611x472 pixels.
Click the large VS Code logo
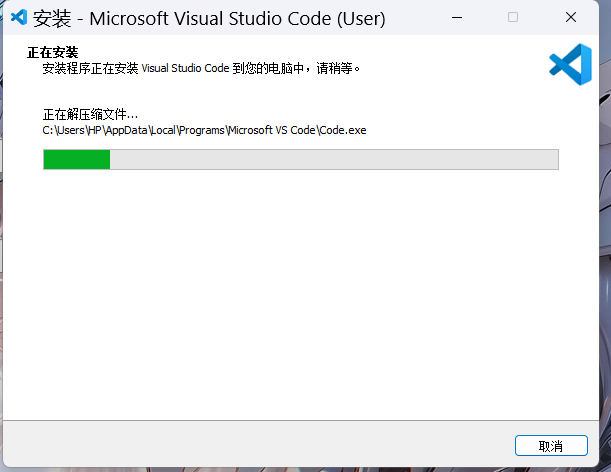(x=570, y=64)
